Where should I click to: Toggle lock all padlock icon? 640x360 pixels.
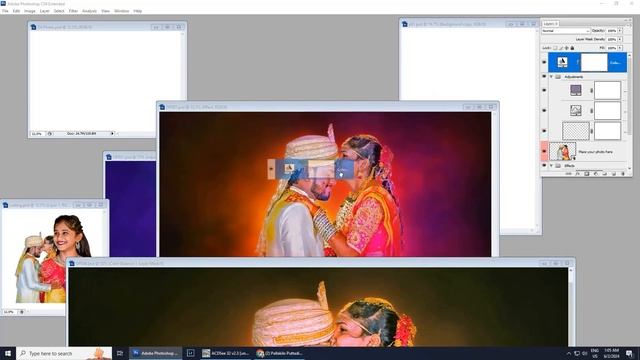click(572, 48)
